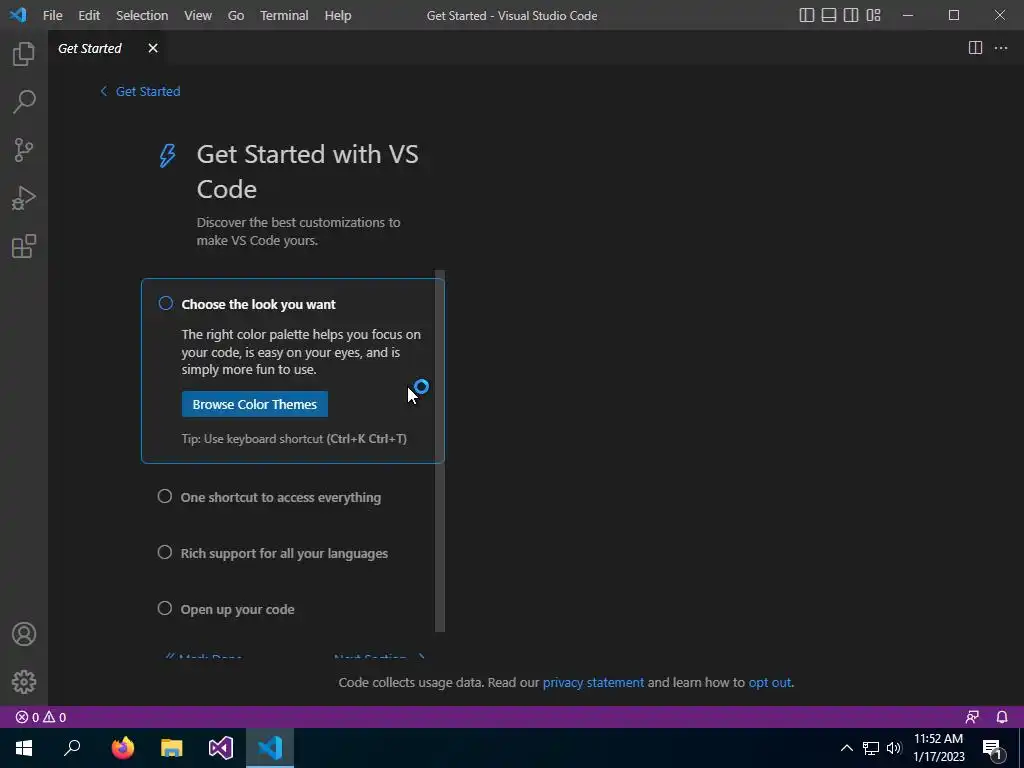Viewport: 1024px width, 768px height.
Task: Click the walkthrough steps scrollbar
Action: [x=440, y=451]
